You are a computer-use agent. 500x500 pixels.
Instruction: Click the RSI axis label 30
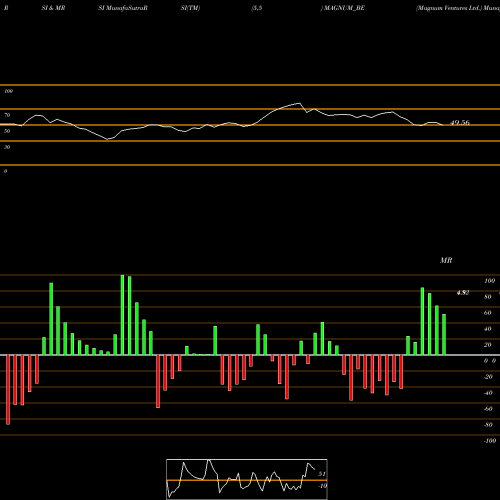pyautogui.click(x=7, y=147)
